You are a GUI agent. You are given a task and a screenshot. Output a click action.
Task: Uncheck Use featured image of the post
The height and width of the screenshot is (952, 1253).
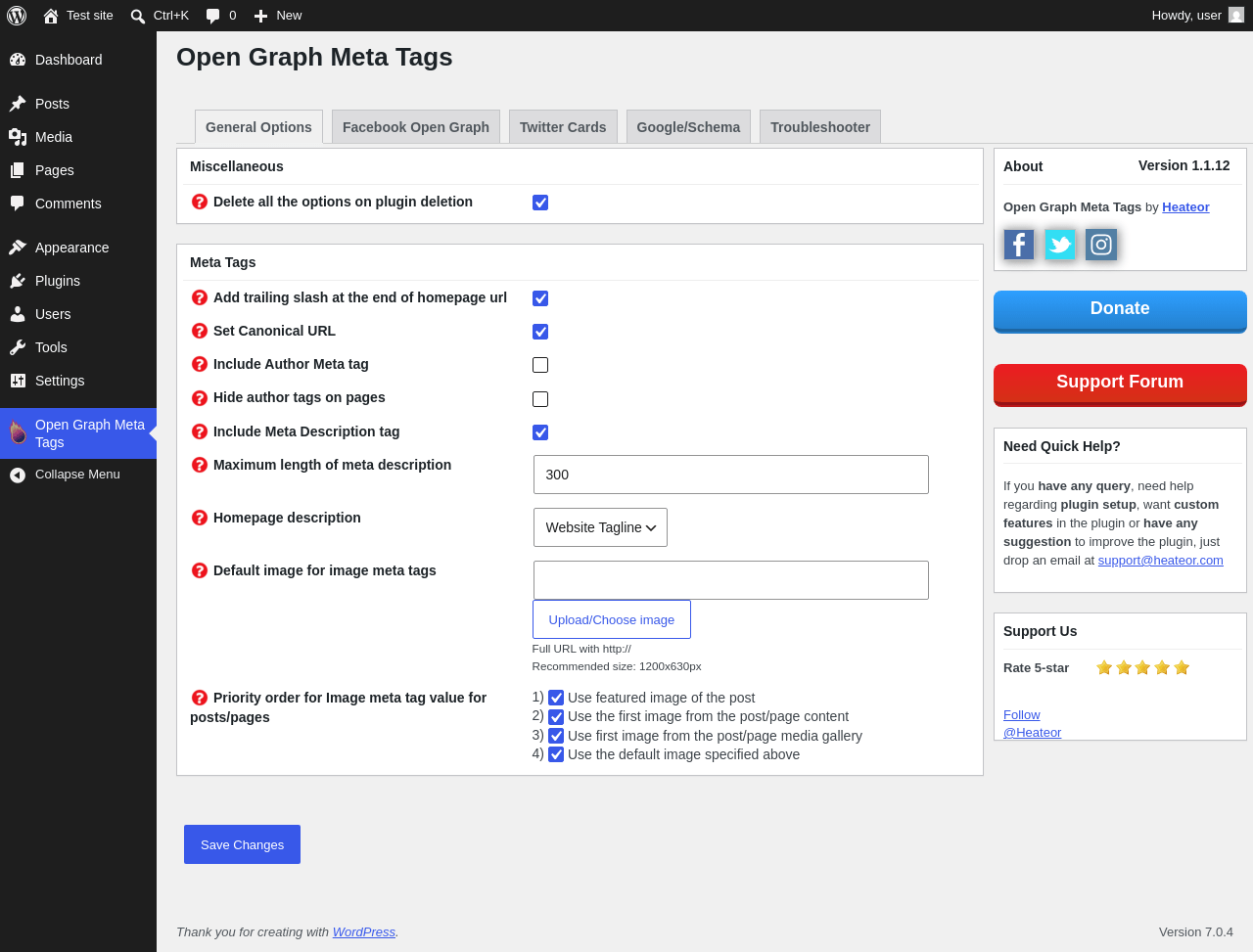(x=556, y=698)
